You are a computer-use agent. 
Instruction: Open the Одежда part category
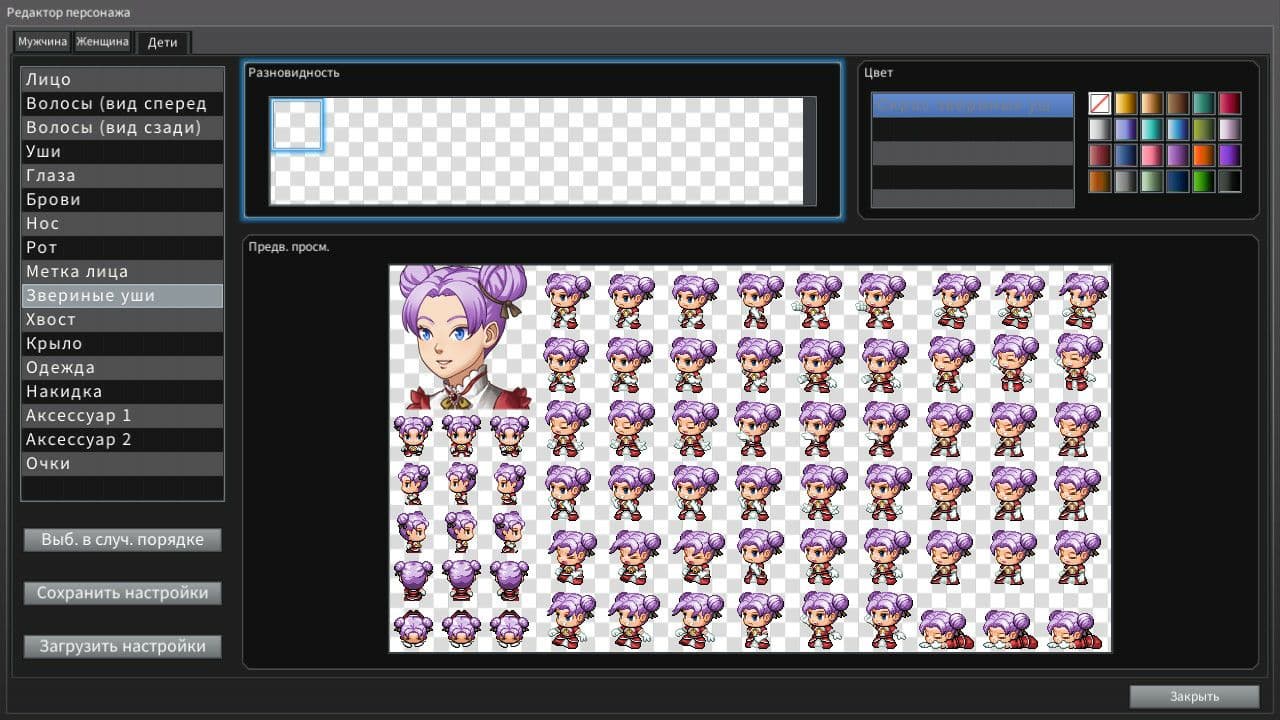(122, 367)
